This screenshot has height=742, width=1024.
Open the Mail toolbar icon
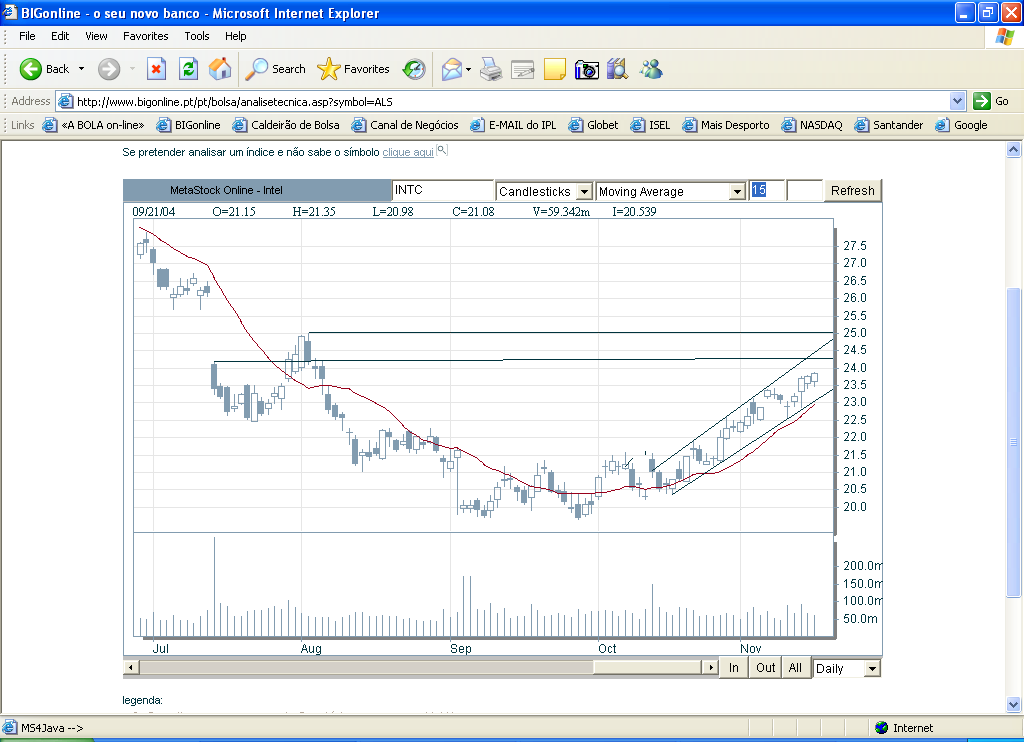pos(452,69)
